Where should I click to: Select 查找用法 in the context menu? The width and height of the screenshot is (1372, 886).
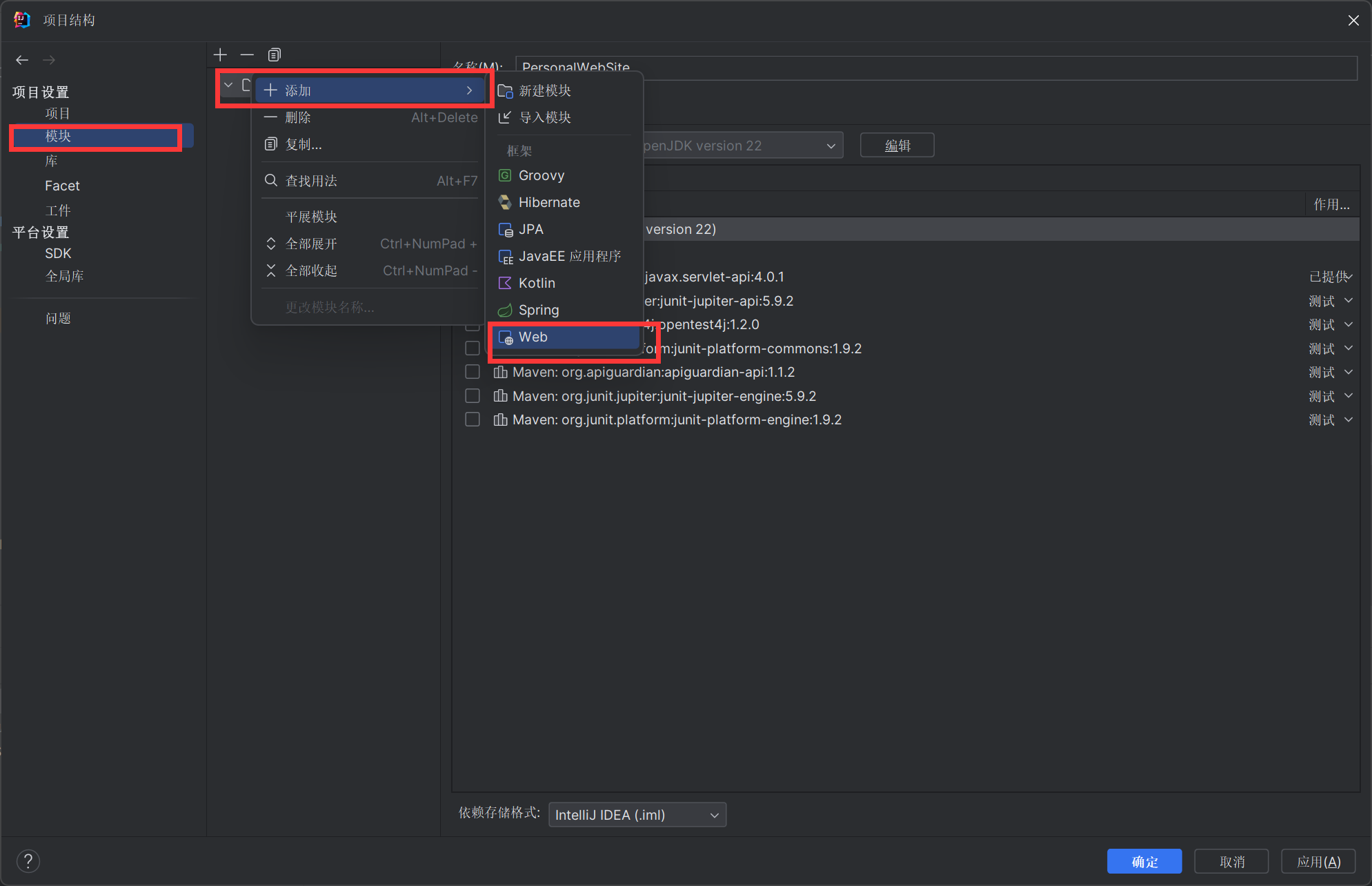click(369, 181)
